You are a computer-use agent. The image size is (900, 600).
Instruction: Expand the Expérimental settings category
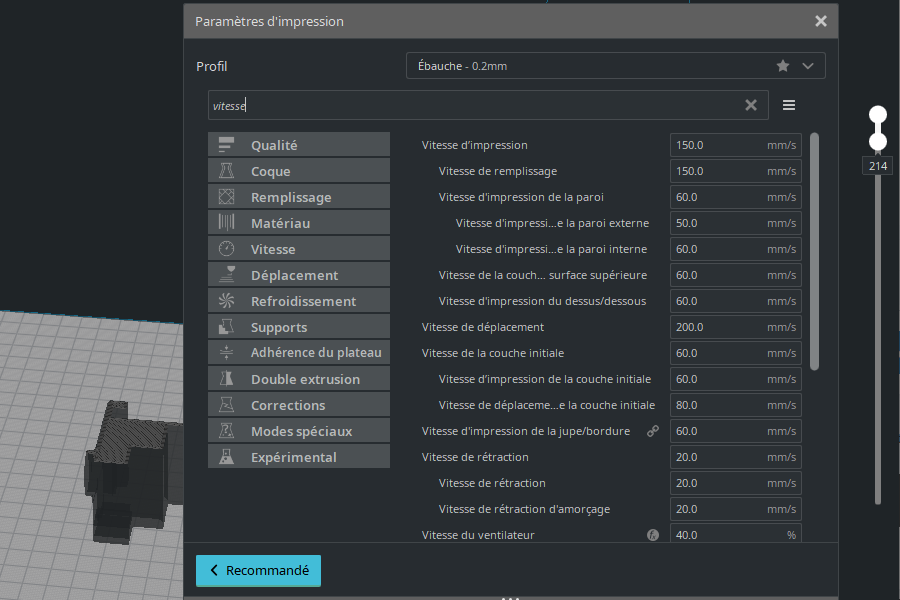298,457
